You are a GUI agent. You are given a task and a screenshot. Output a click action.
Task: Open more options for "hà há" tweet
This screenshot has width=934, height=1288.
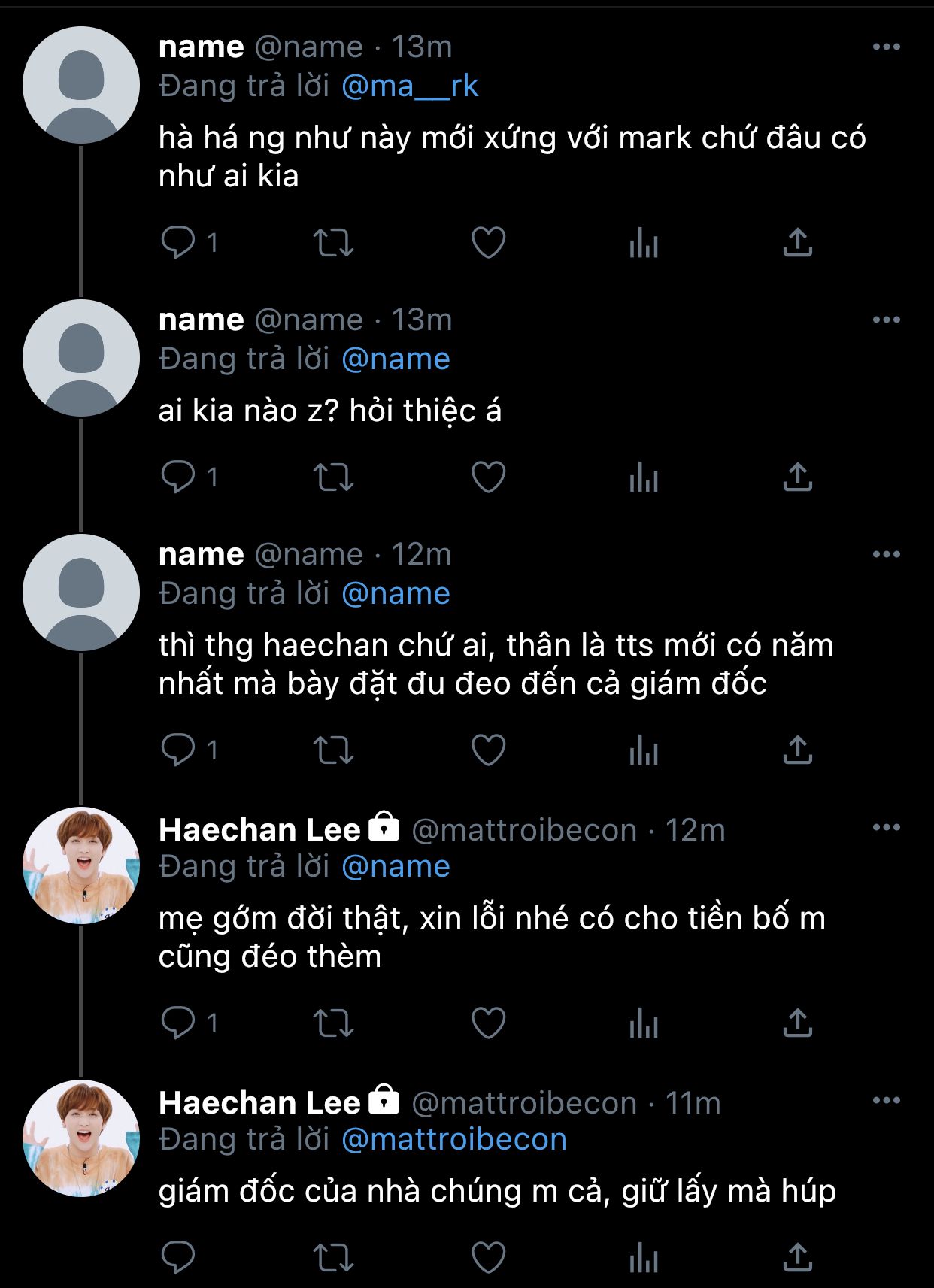click(886, 47)
